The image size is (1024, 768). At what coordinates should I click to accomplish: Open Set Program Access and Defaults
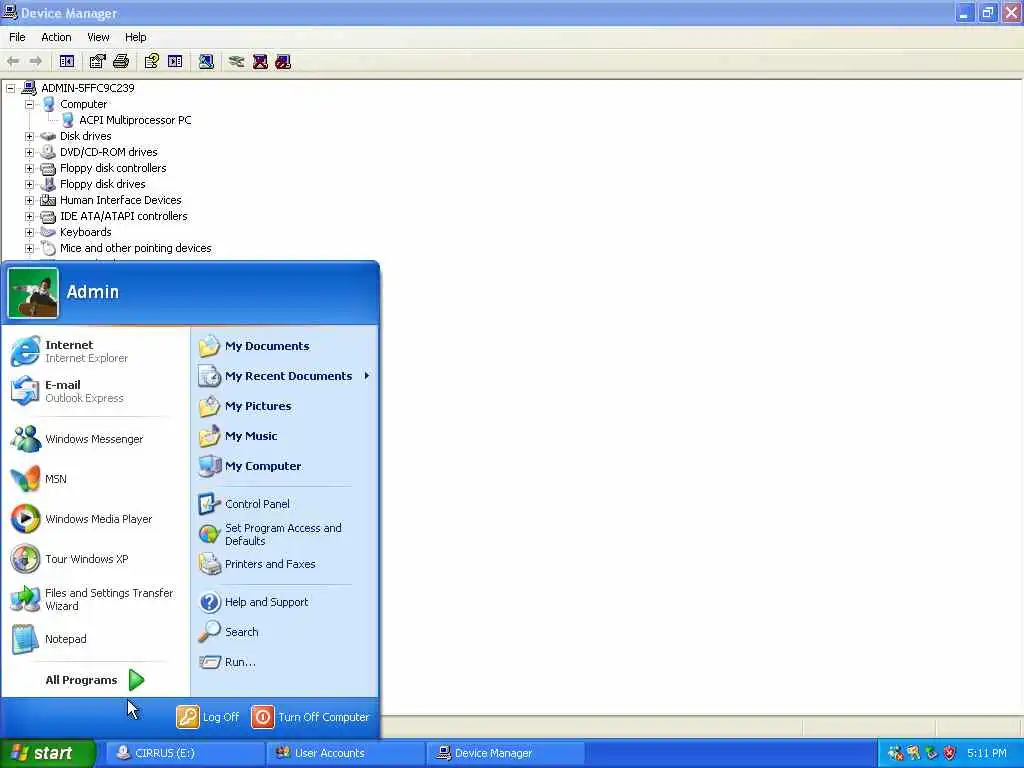(285, 534)
